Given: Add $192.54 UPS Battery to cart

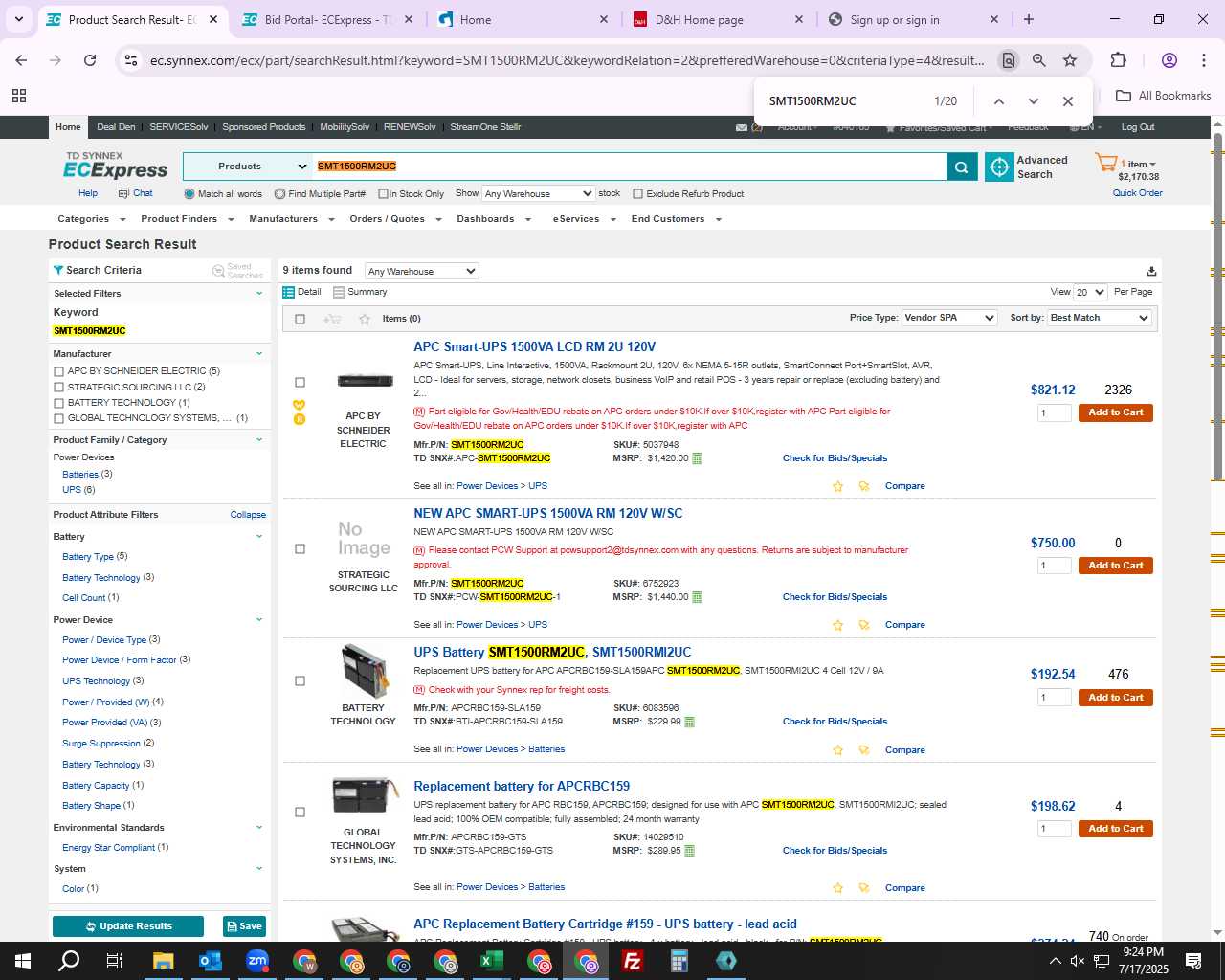Looking at the screenshot, I should pos(1116,698).
